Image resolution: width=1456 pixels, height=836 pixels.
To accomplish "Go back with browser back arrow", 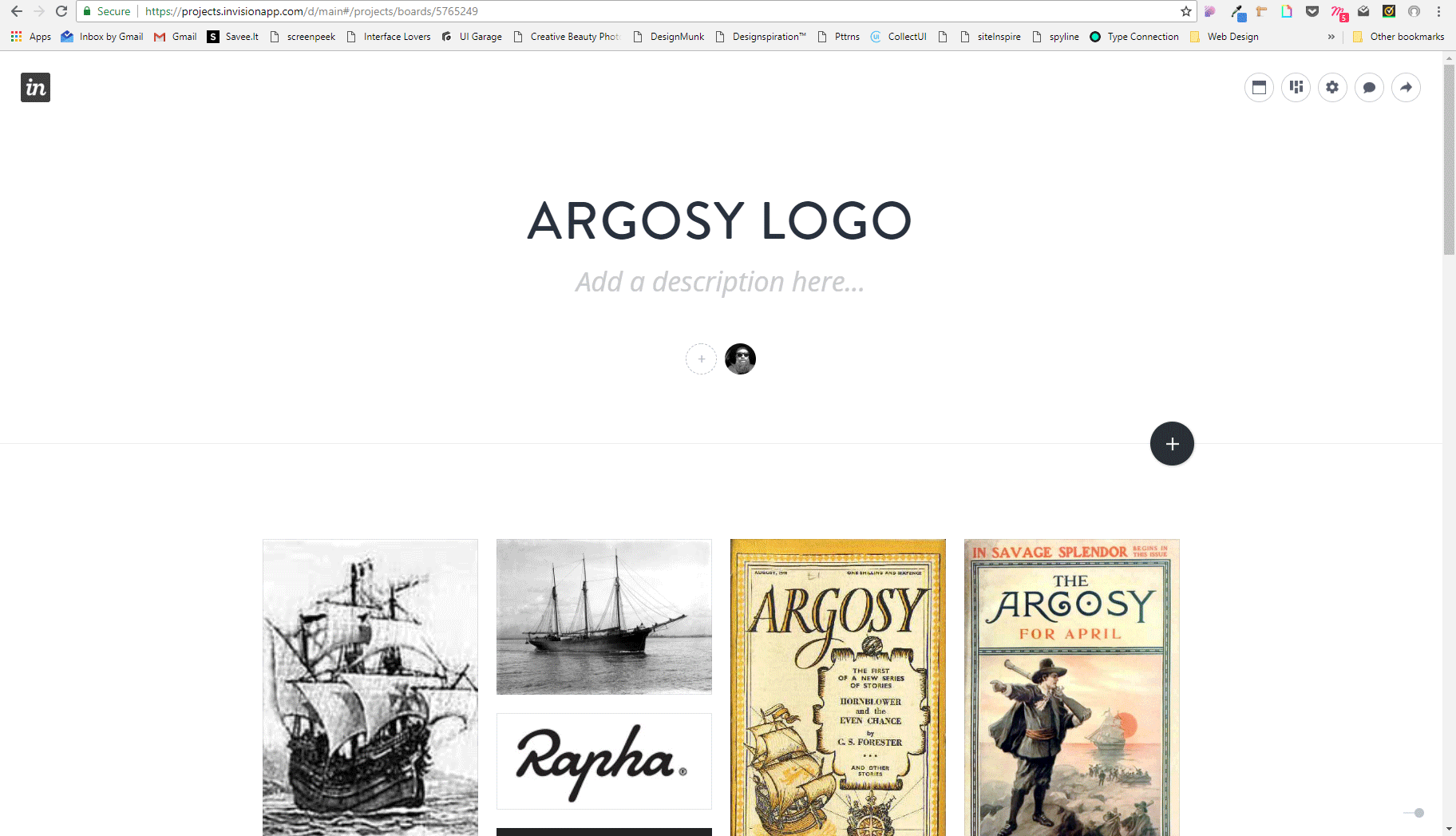I will click(x=16, y=11).
